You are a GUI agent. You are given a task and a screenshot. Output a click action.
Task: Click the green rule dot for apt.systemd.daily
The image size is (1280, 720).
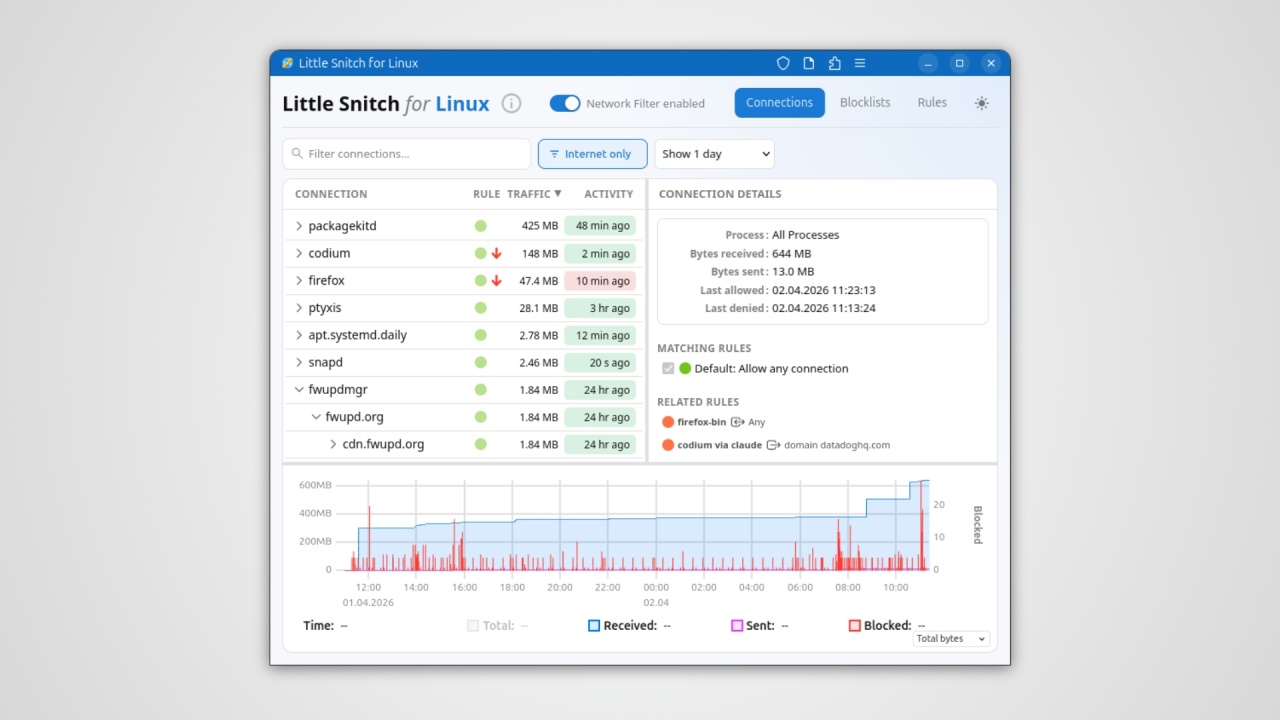[x=481, y=335]
